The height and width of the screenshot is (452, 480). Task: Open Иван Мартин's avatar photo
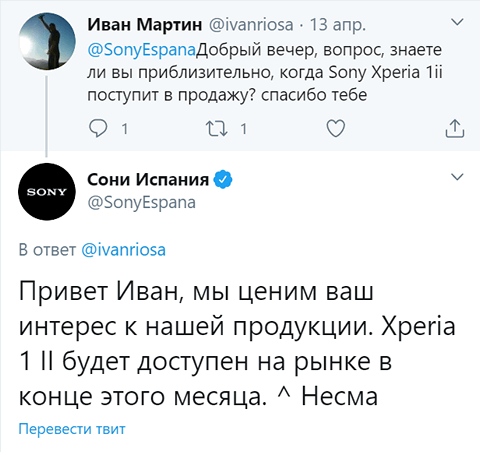[x=47, y=41]
